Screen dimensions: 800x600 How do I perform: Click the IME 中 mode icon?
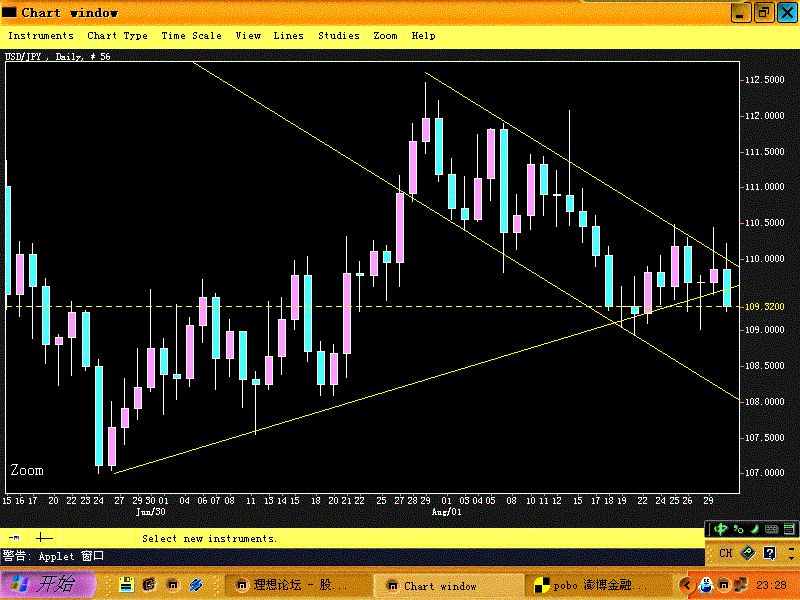720,529
